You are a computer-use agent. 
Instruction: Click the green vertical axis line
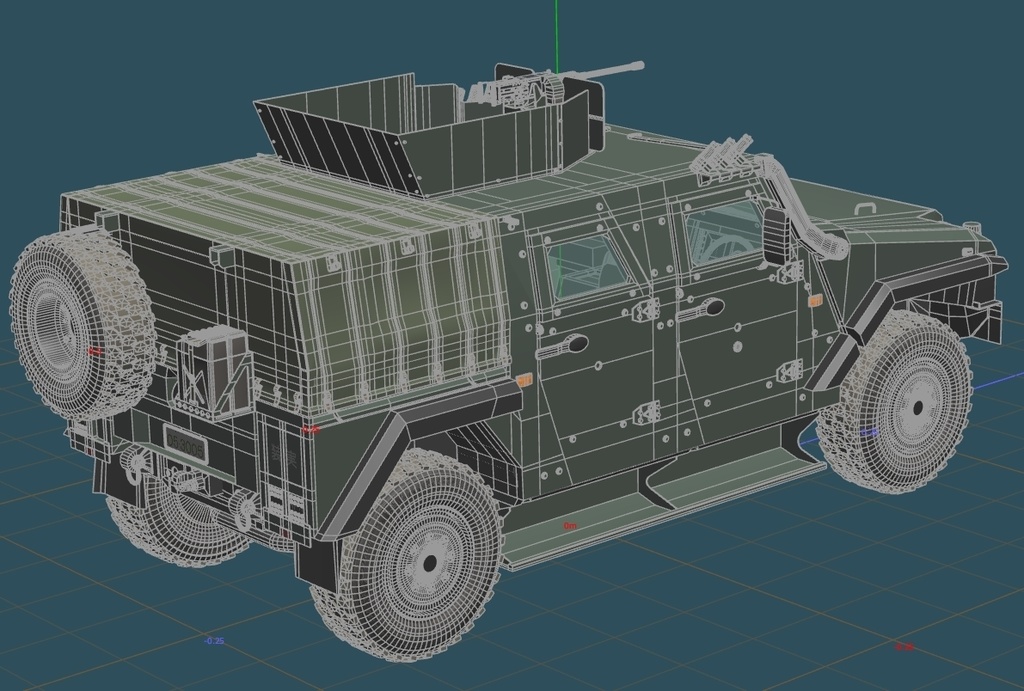tap(556, 36)
